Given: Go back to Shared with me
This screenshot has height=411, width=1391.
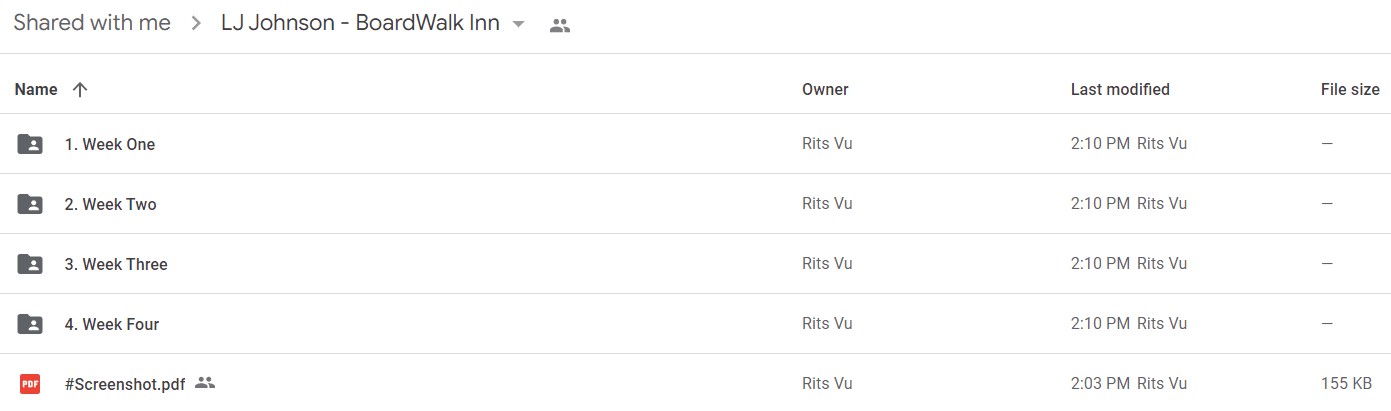Looking at the screenshot, I should pyautogui.click(x=92, y=23).
